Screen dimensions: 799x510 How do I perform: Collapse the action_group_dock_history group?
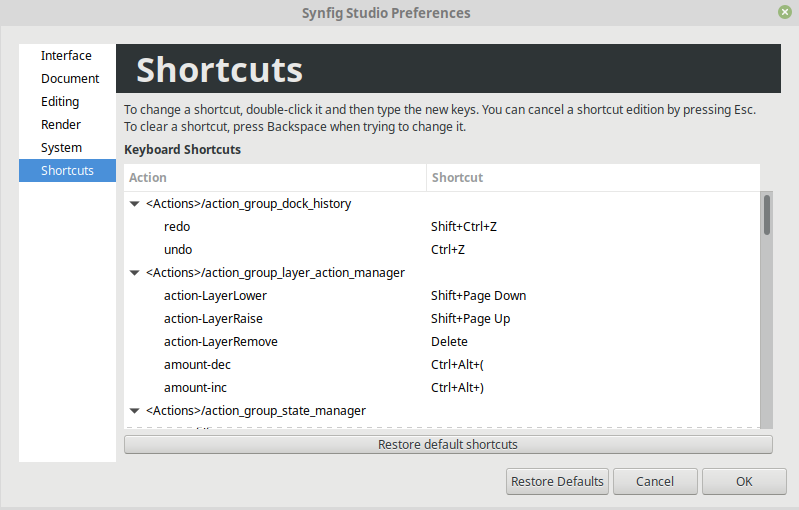(x=135, y=204)
